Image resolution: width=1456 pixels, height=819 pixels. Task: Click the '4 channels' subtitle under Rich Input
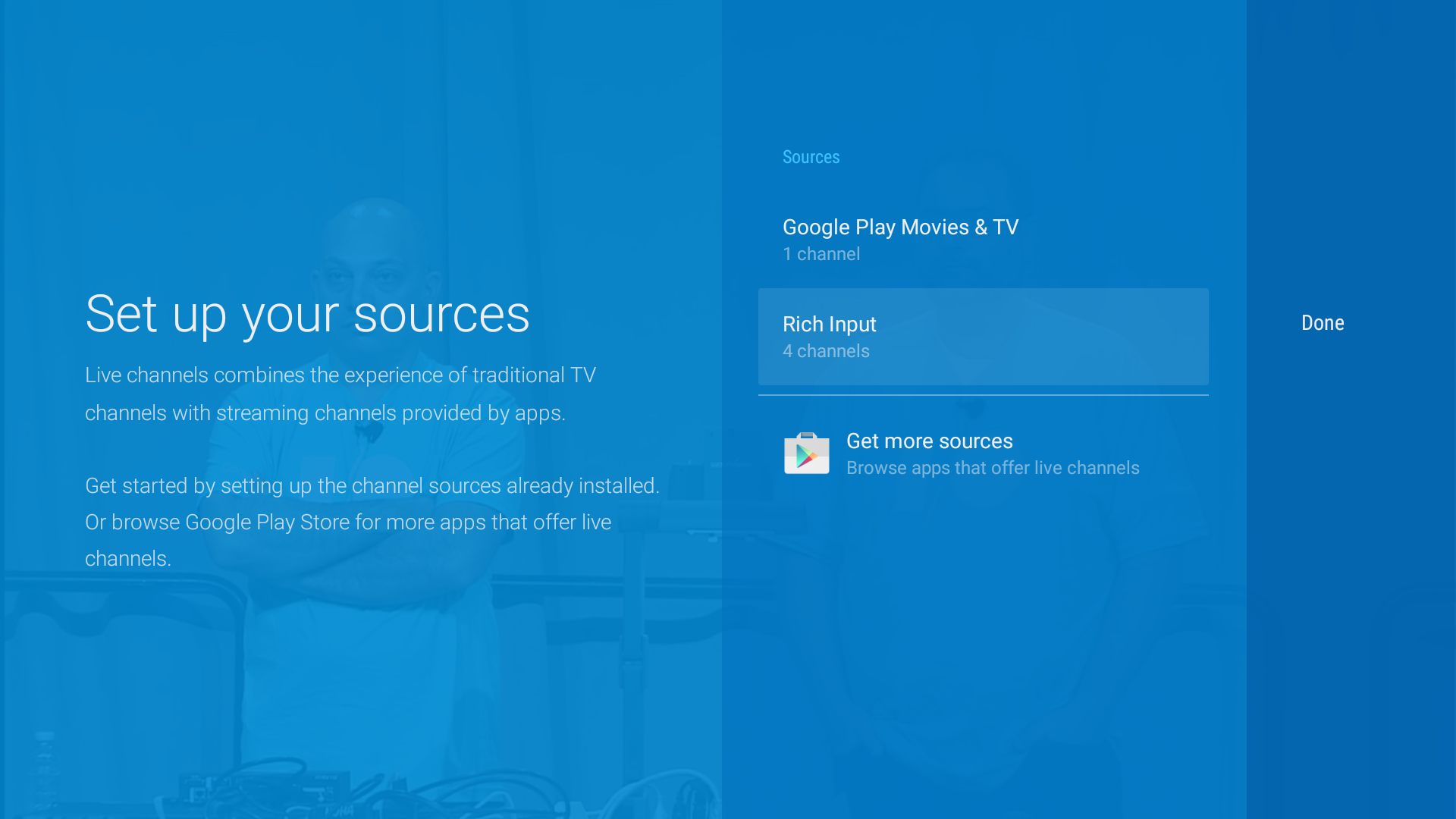826,351
